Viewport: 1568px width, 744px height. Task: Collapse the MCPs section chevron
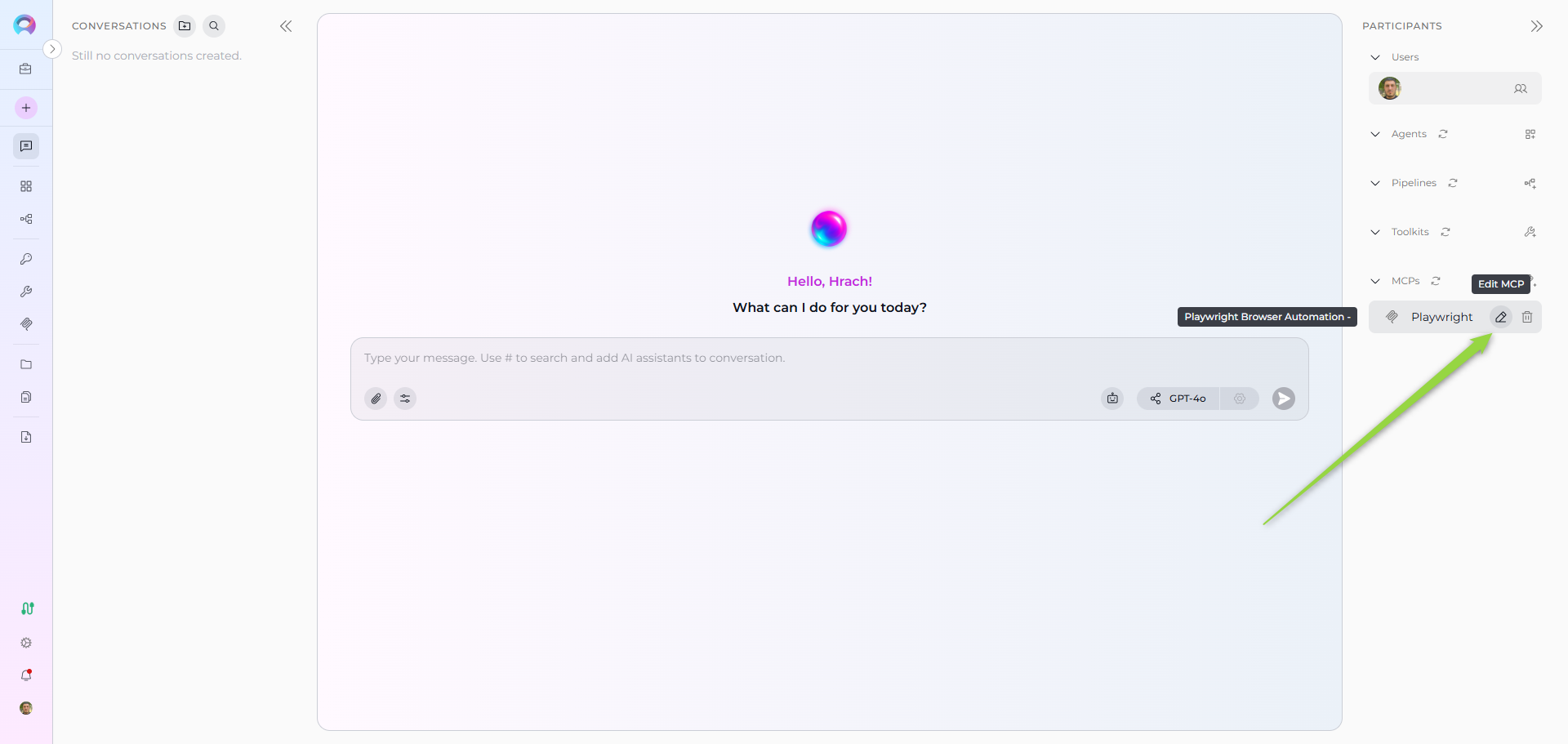point(1375,281)
